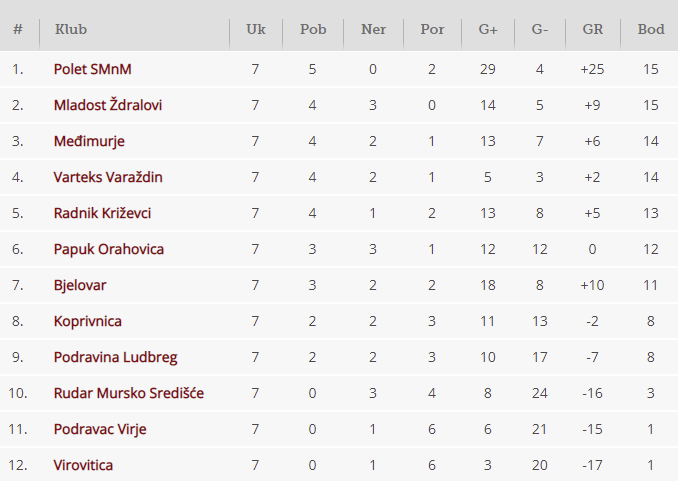
Task: Click the Ner draws column header
Action: click(x=374, y=29)
